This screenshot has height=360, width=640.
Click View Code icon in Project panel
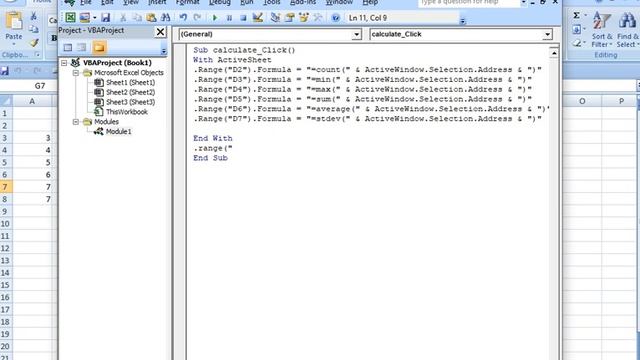click(68, 48)
